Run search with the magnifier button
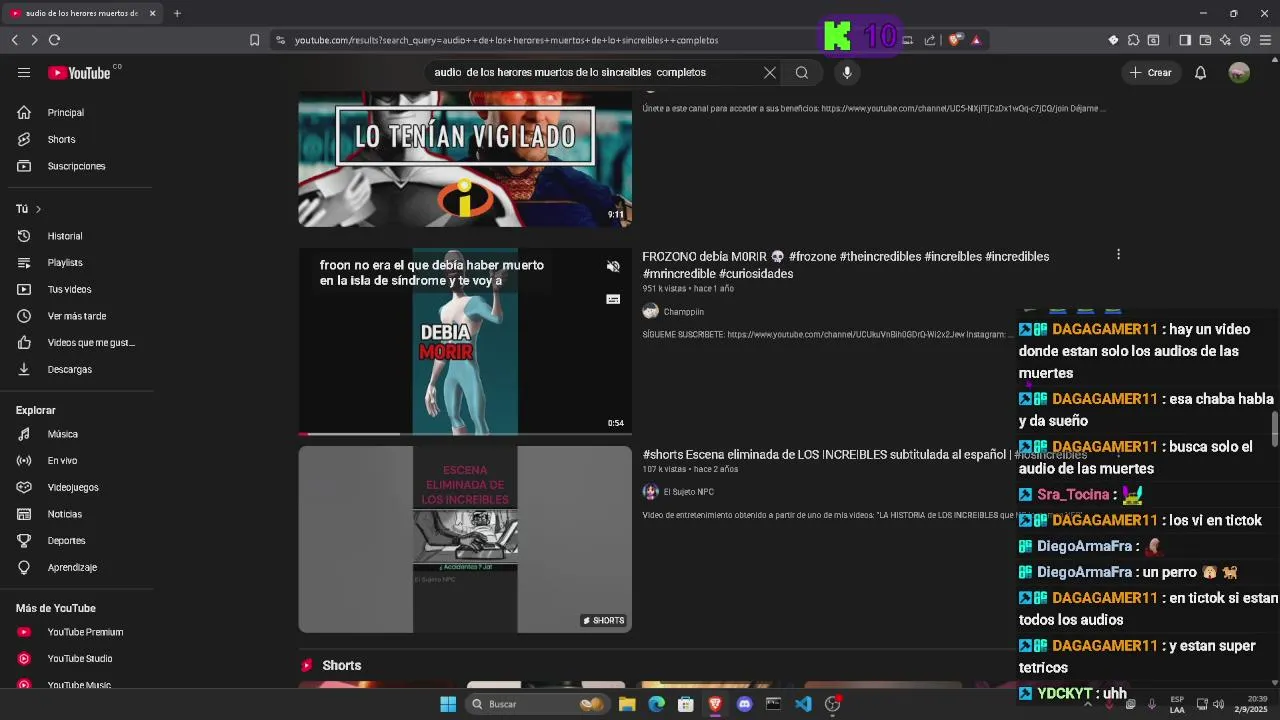Image resolution: width=1280 pixels, height=720 pixels. click(802, 72)
